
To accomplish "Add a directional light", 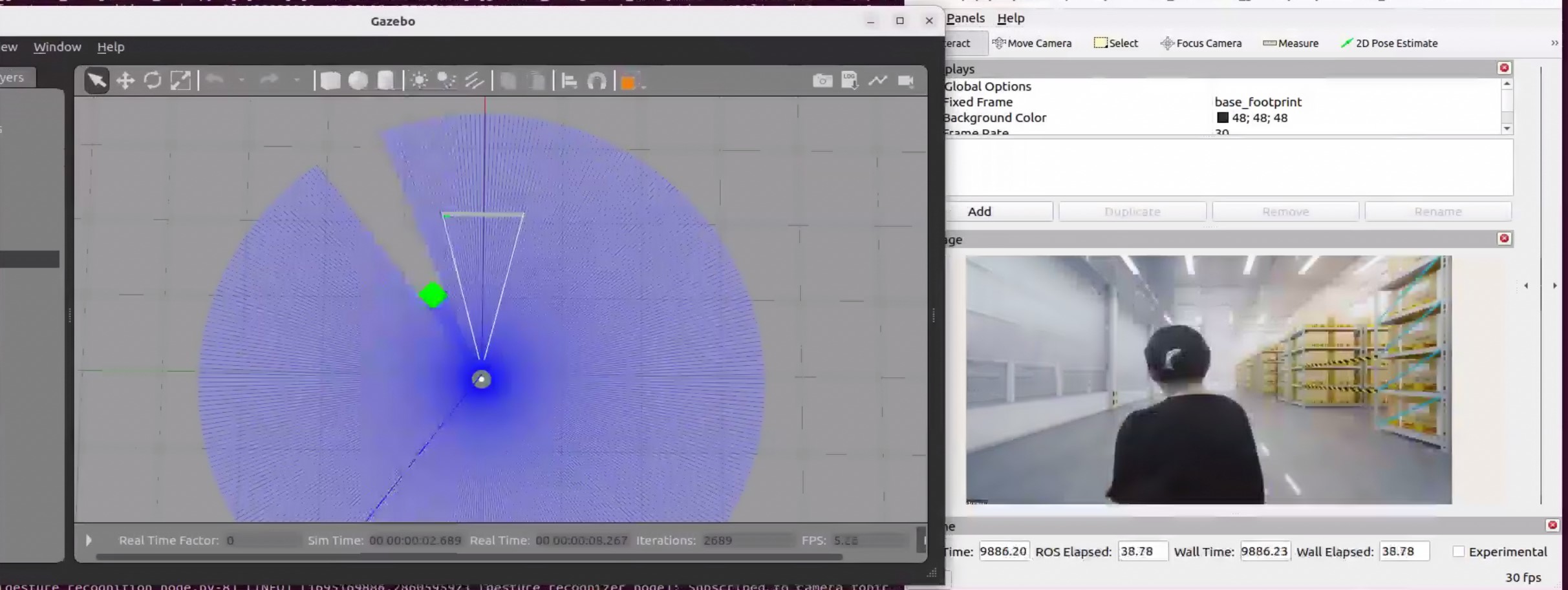I will click(474, 81).
